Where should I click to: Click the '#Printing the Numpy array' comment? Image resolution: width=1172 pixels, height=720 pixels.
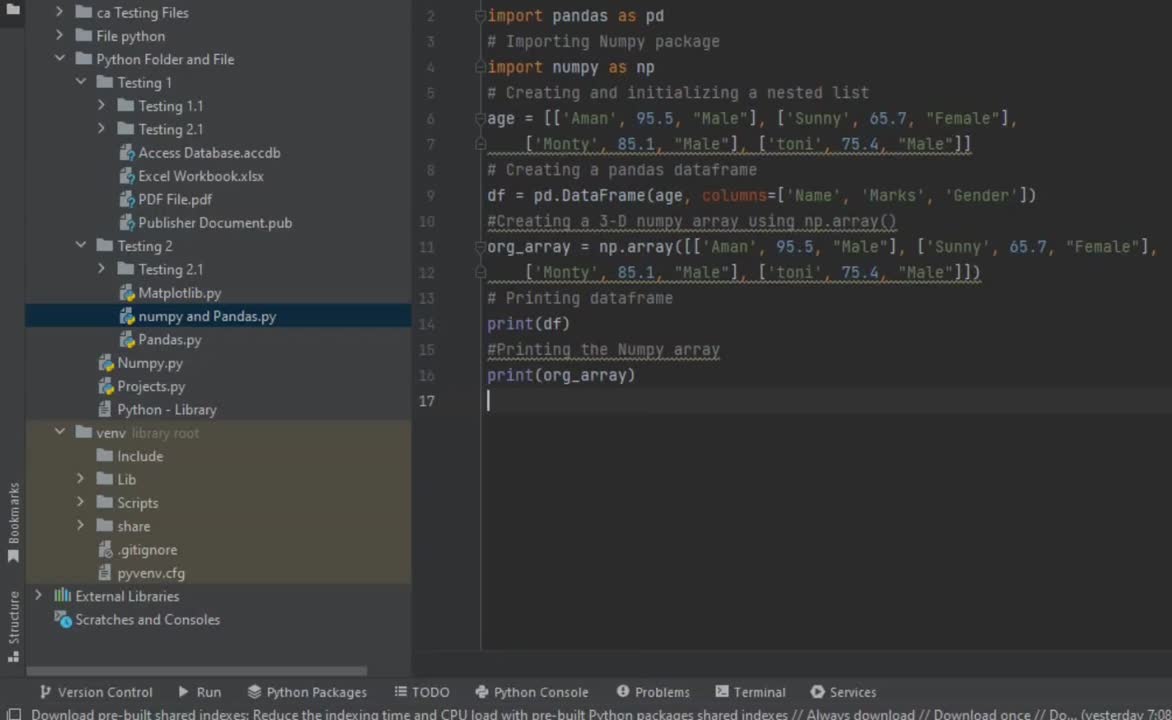click(x=603, y=349)
